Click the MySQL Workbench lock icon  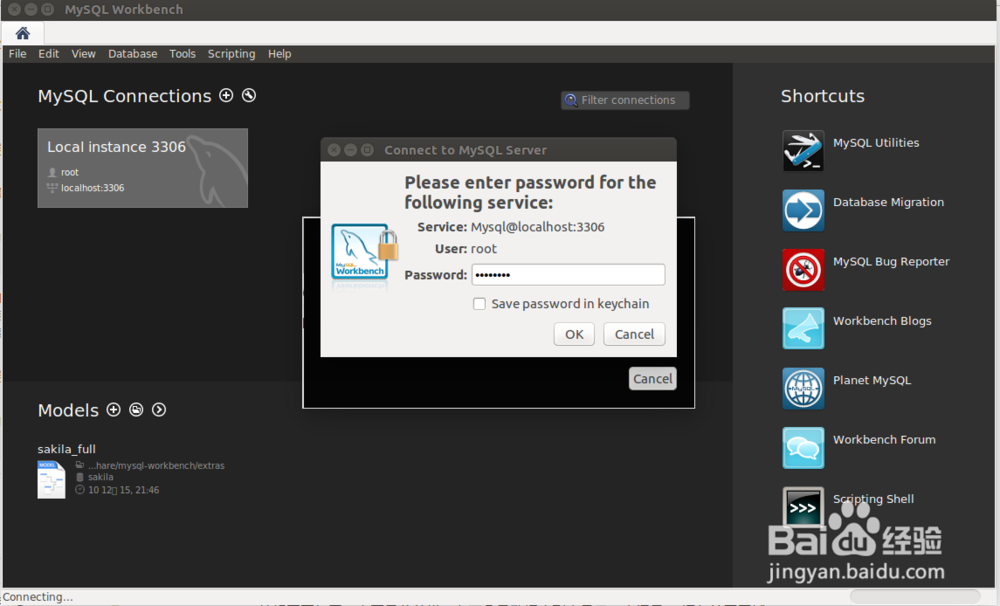[364, 253]
